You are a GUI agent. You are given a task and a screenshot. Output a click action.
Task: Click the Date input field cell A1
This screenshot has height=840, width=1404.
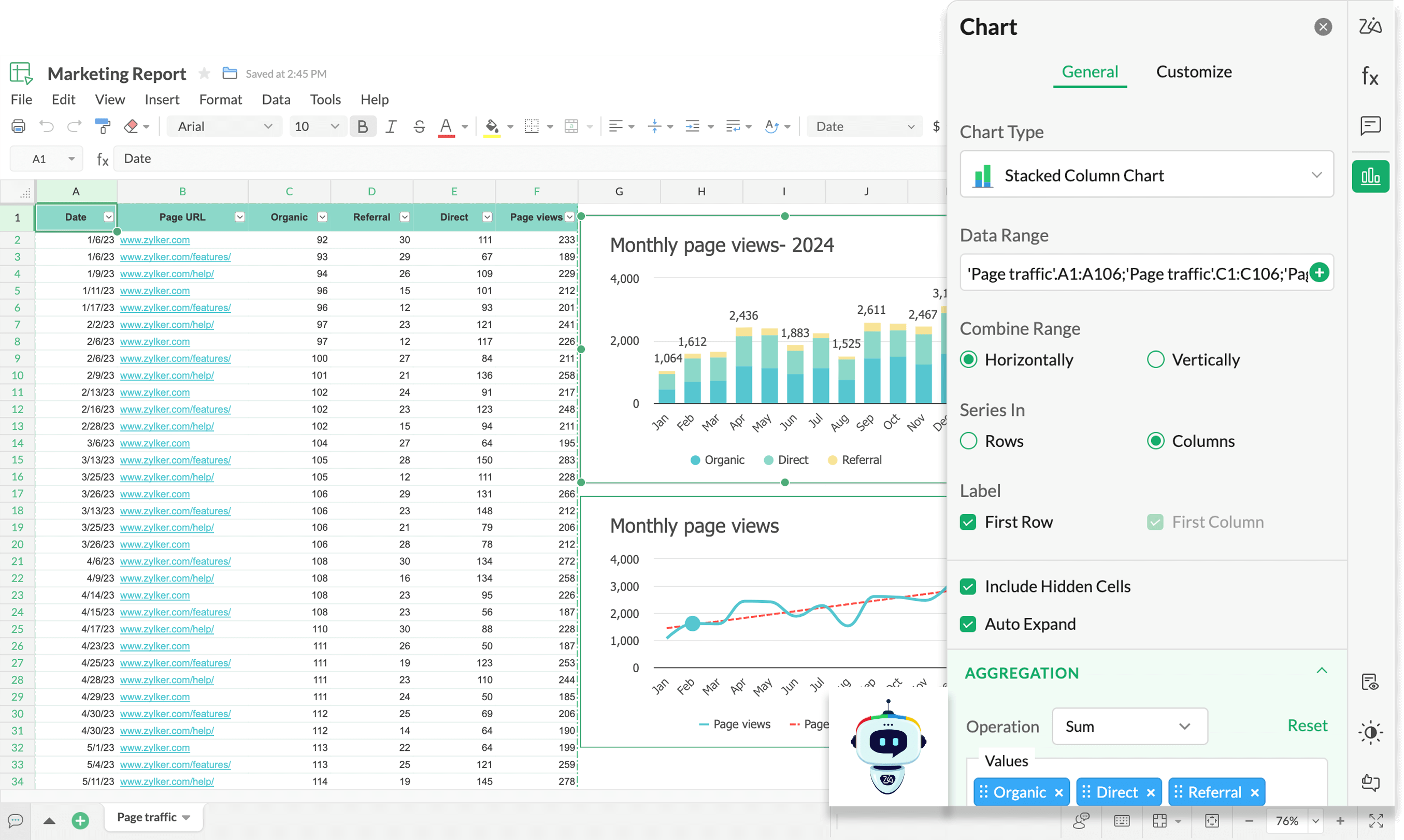tap(75, 216)
